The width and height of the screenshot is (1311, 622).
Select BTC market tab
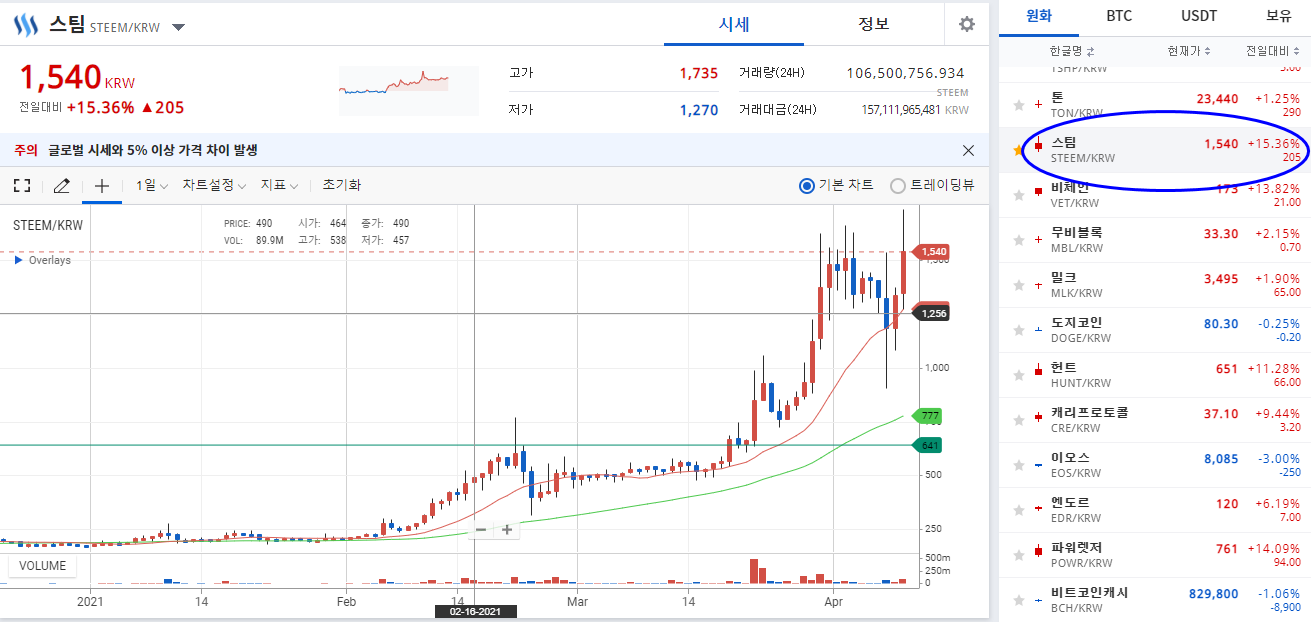coord(1119,16)
